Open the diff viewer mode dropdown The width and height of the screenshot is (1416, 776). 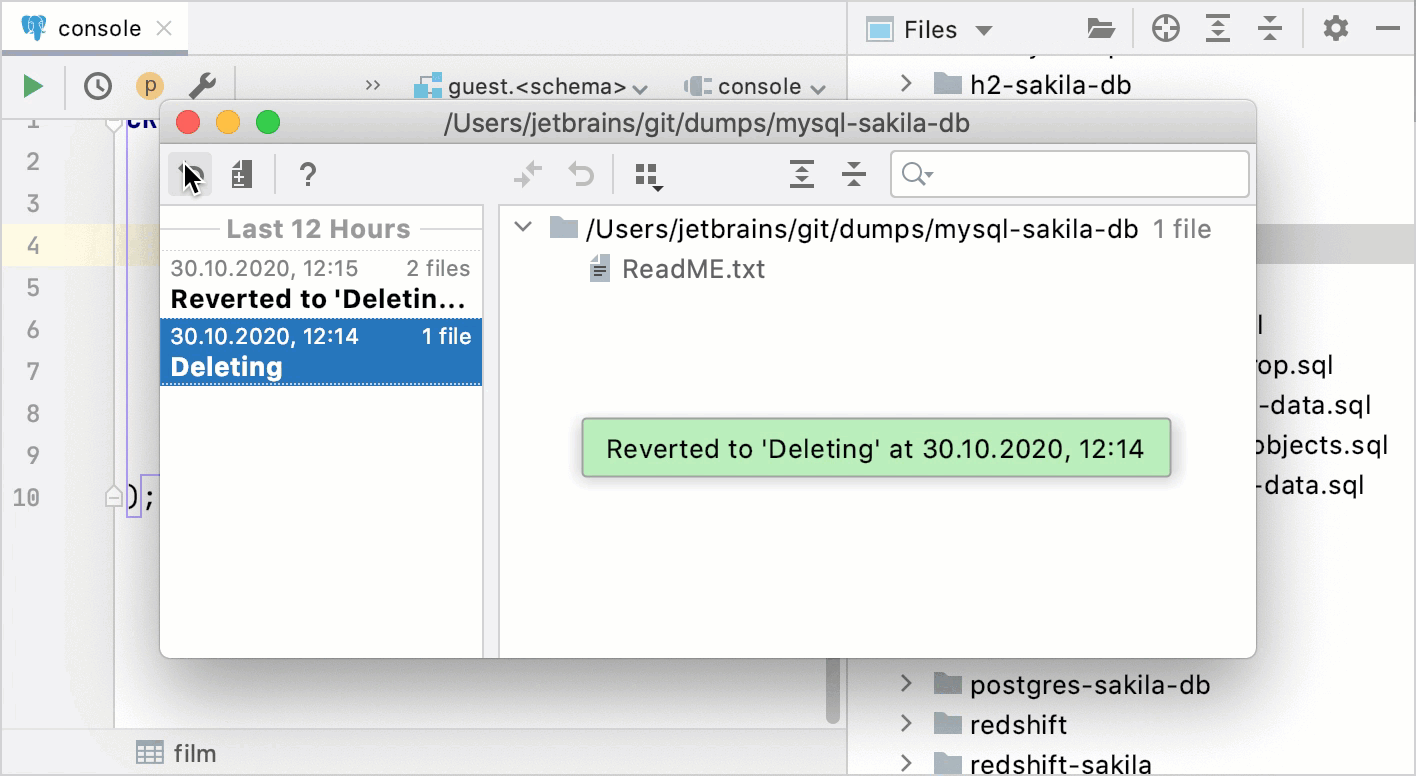coord(647,174)
